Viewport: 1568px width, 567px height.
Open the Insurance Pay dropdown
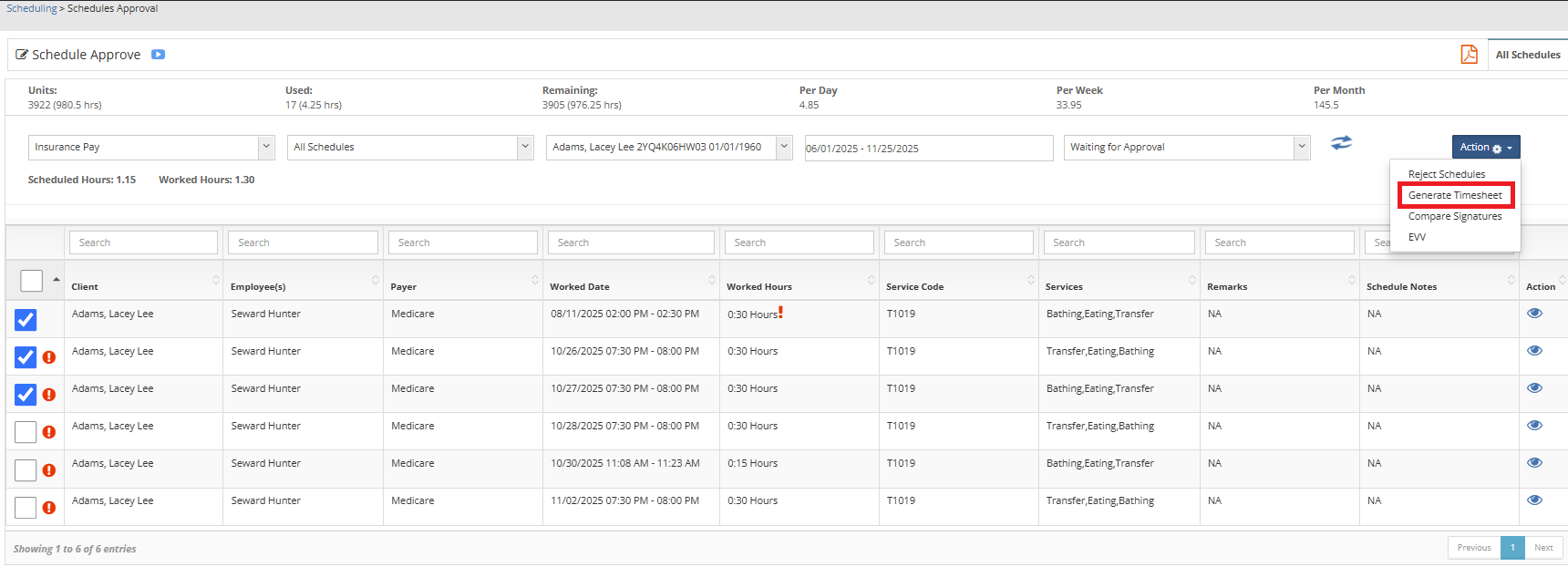(151, 148)
